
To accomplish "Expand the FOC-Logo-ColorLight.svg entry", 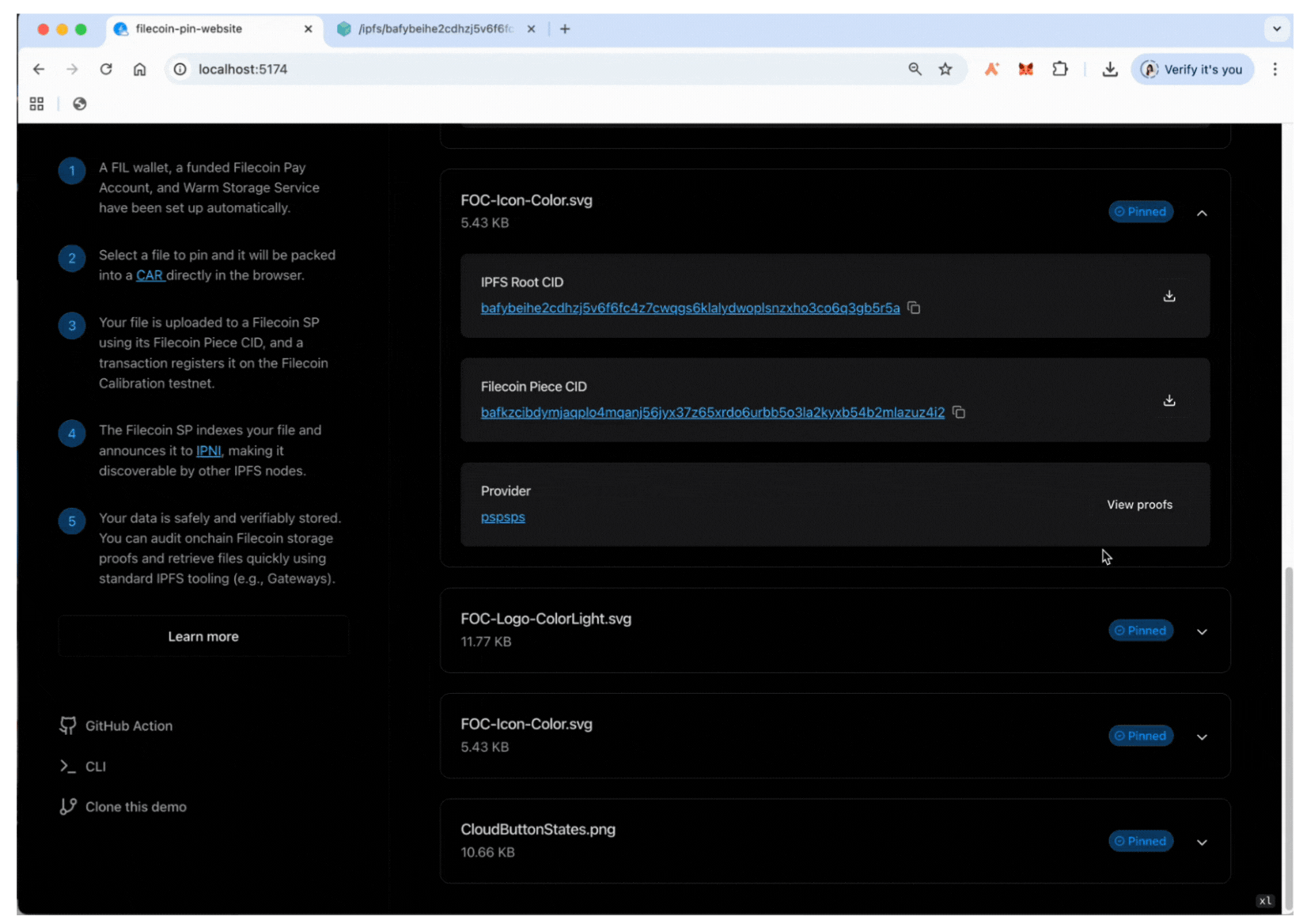I will pos(1202,631).
